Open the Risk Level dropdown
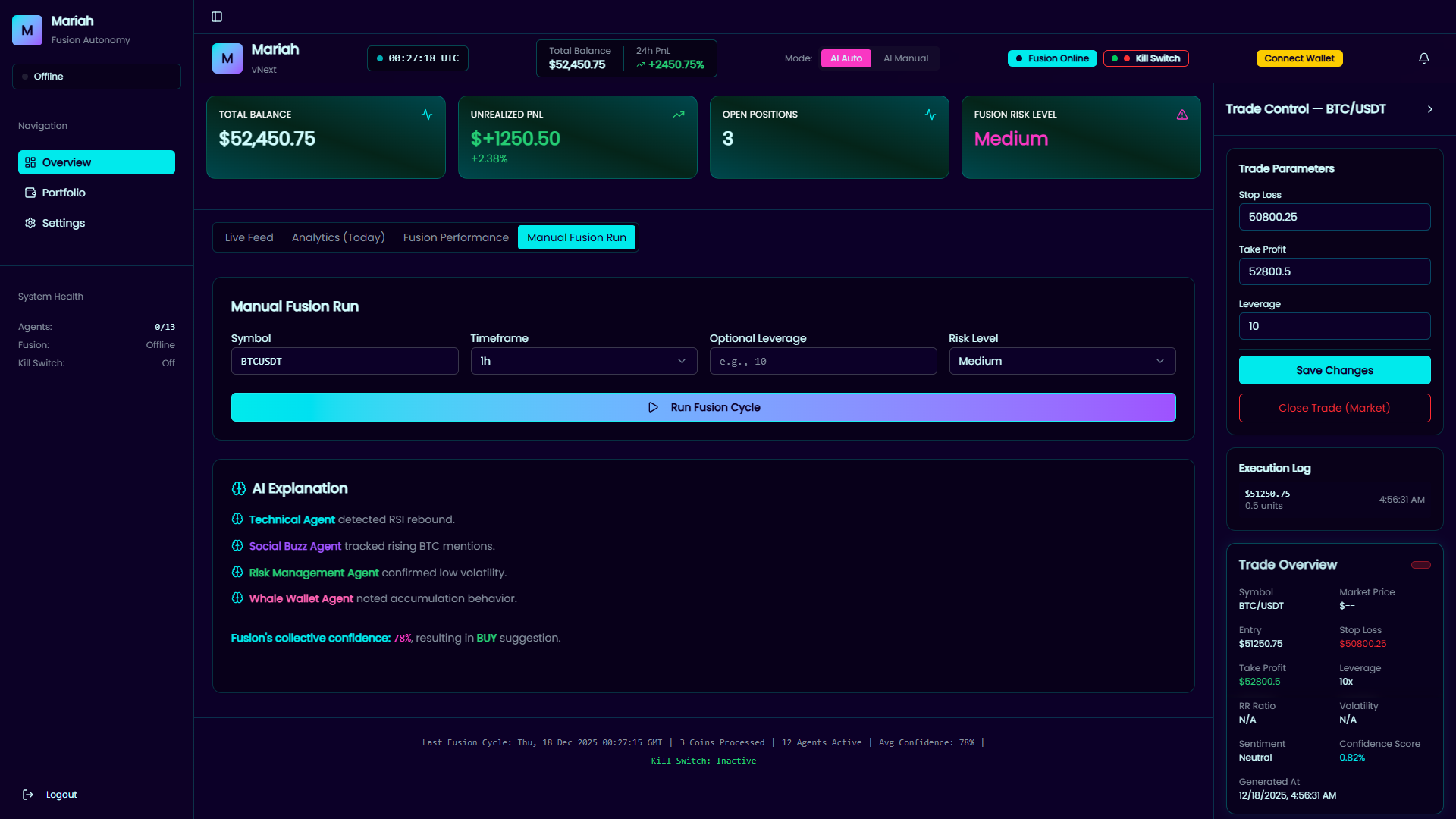The width and height of the screenshot is (1456, 819). (1062, 361)
